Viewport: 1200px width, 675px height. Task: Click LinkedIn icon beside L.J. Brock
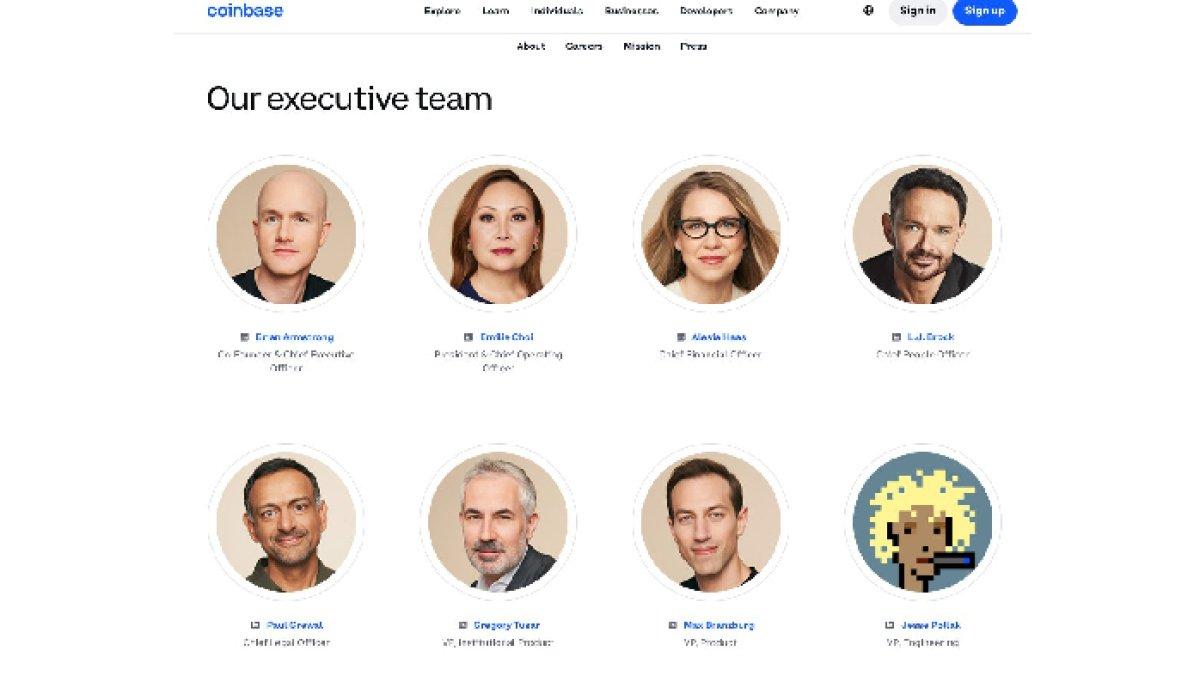click(897, 337)
